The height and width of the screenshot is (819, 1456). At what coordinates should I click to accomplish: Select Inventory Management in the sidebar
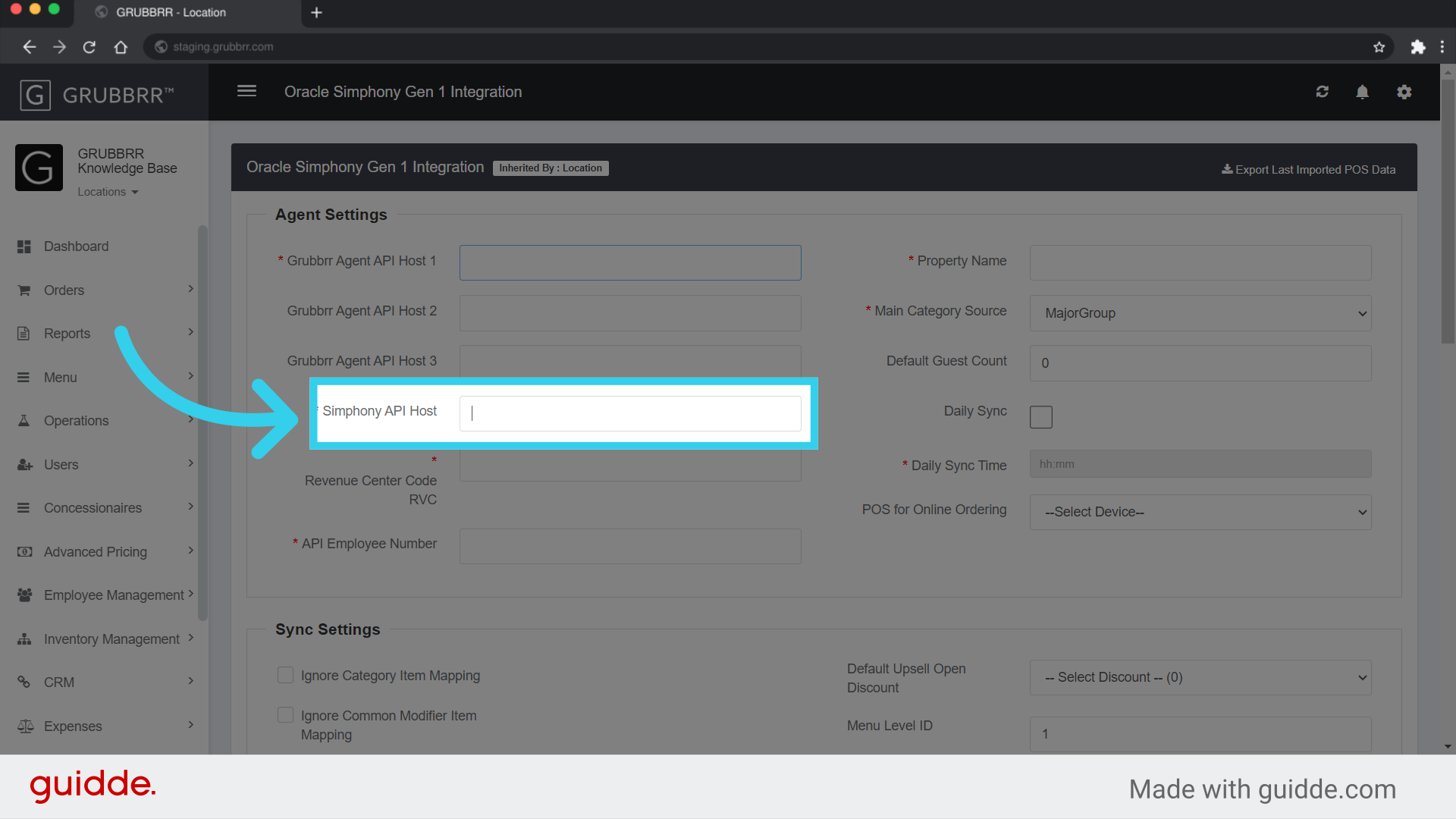coord(111,639)
